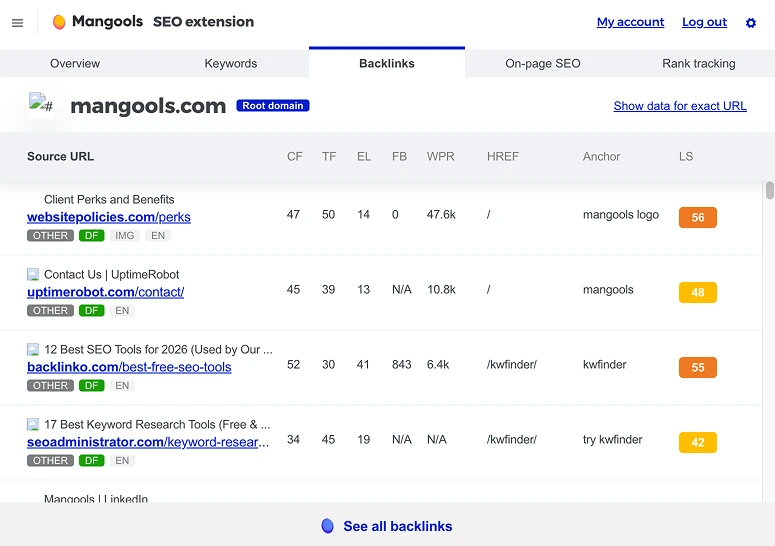
Task: Click the blue circle by See all backlinks
Action: tap(327, 526)
